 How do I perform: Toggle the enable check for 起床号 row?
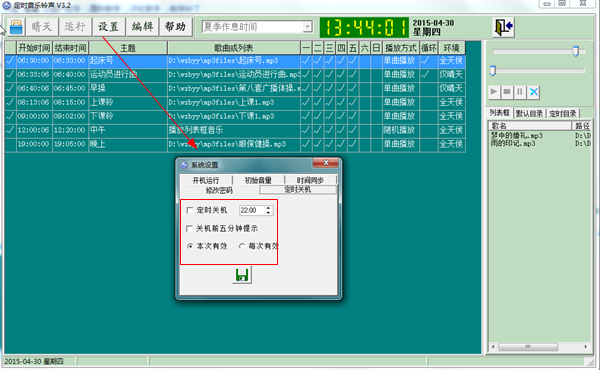[x=10, y=60]
